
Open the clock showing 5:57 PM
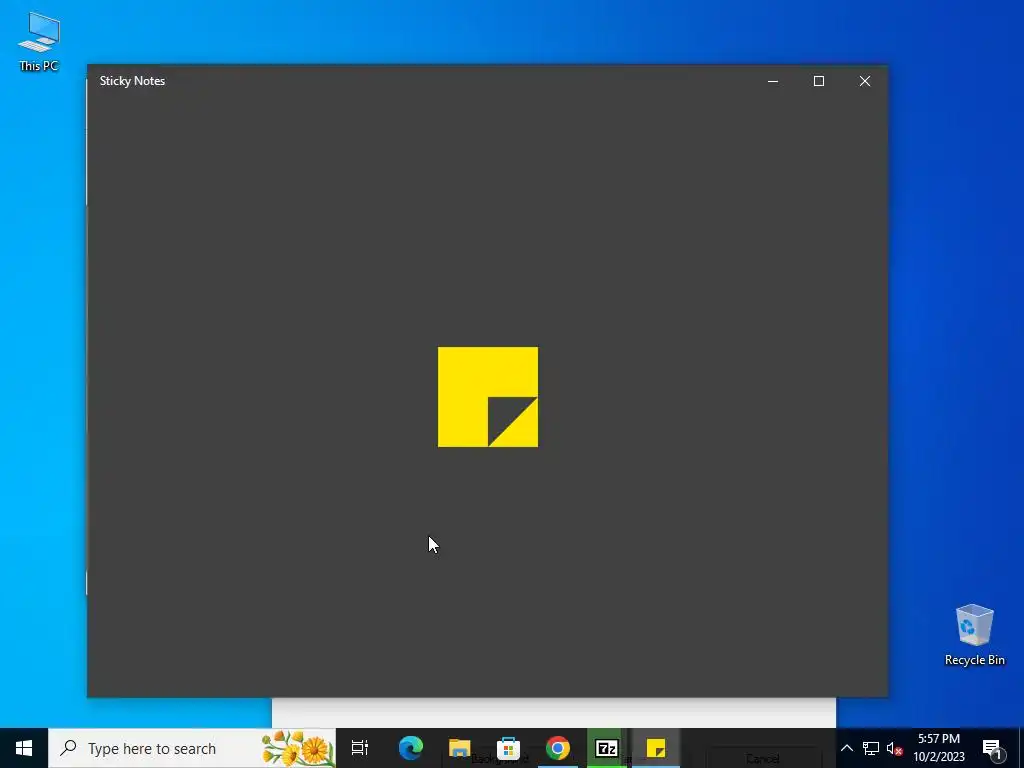coord(938,748)
